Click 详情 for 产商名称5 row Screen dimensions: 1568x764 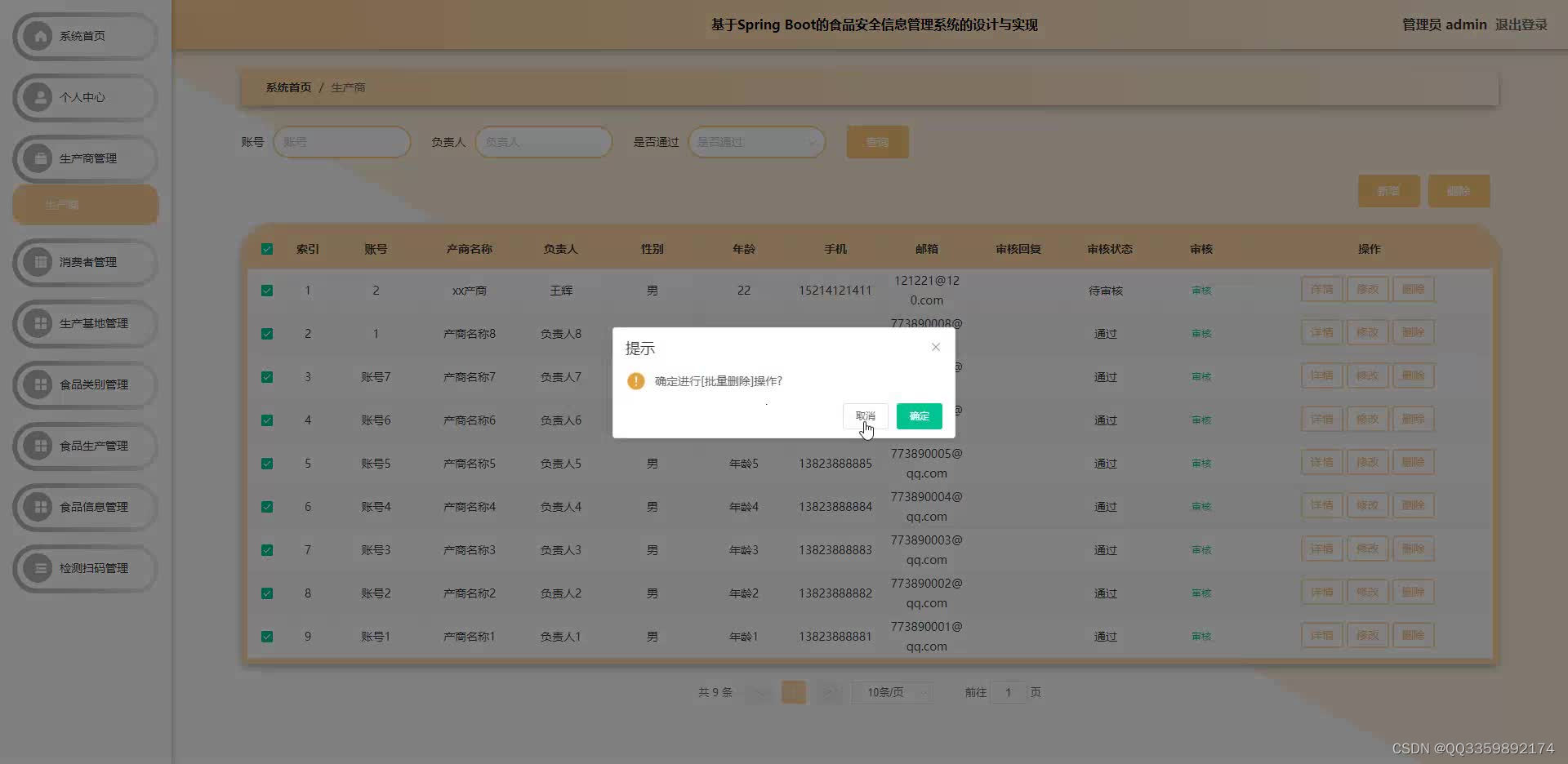1321,462
